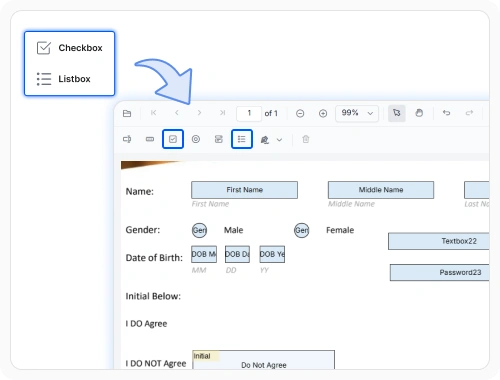Click the listbox icon in the callout
500x380 pixels.
point(44,79)
